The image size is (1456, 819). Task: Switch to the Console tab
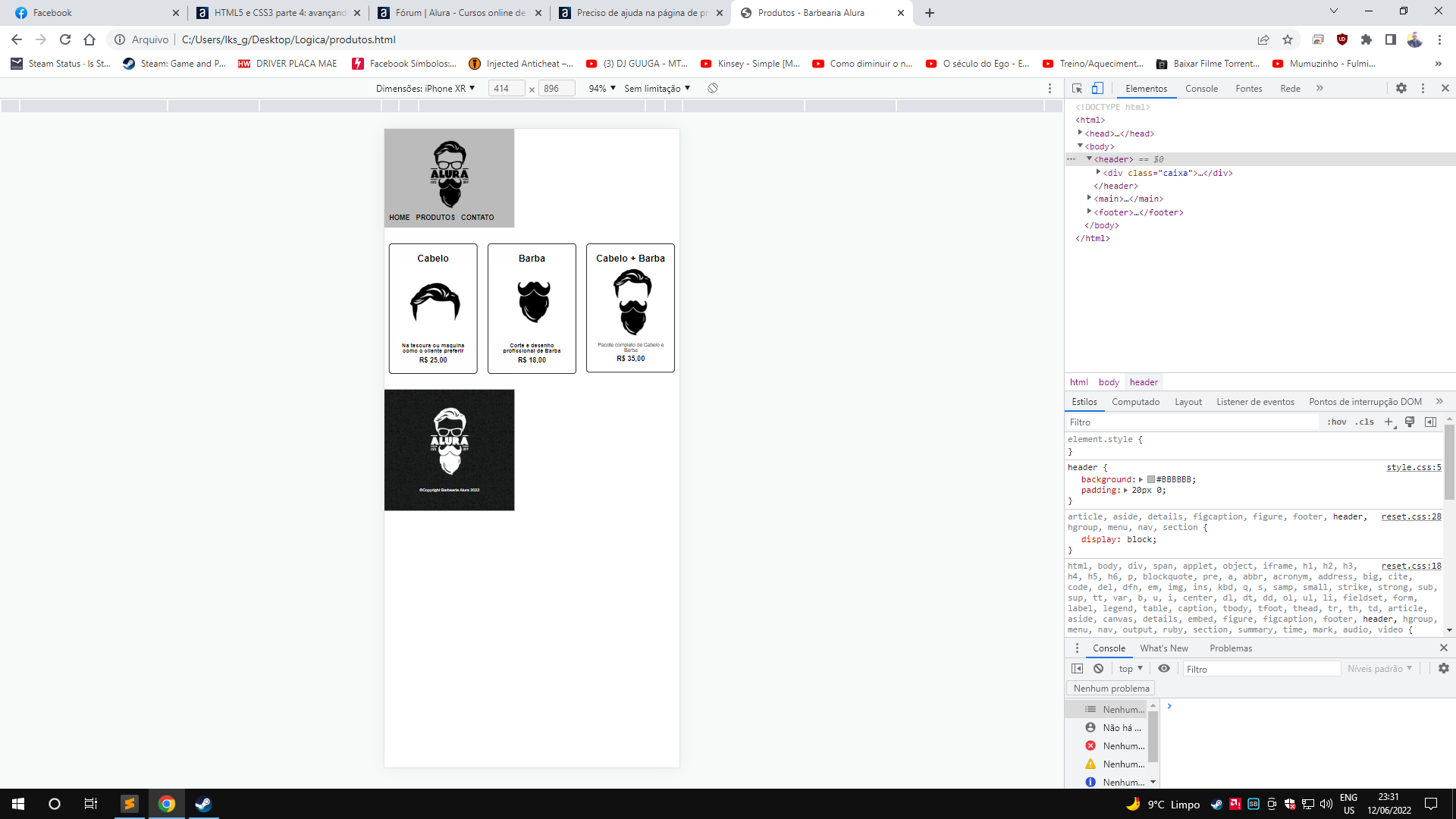pos(1201,88)
